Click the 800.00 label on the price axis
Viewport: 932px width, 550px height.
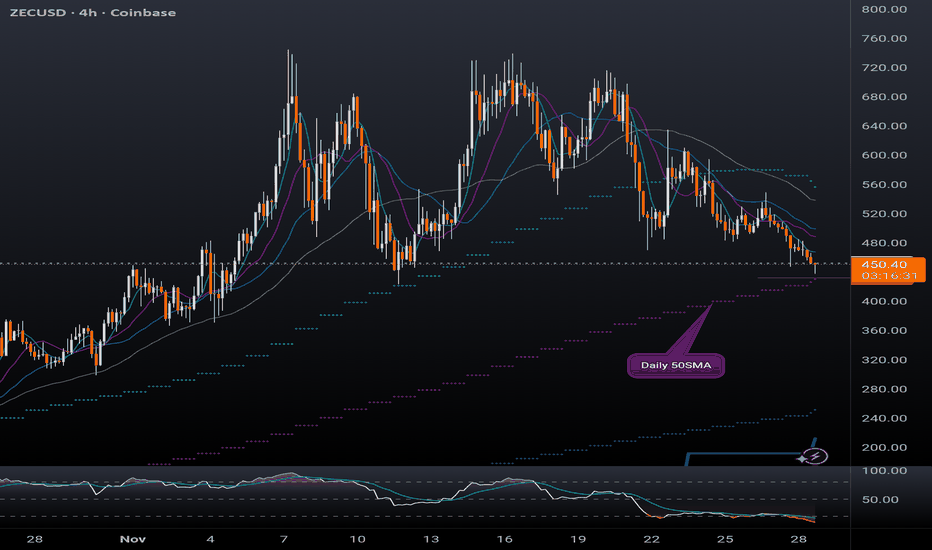click(883, 10)
